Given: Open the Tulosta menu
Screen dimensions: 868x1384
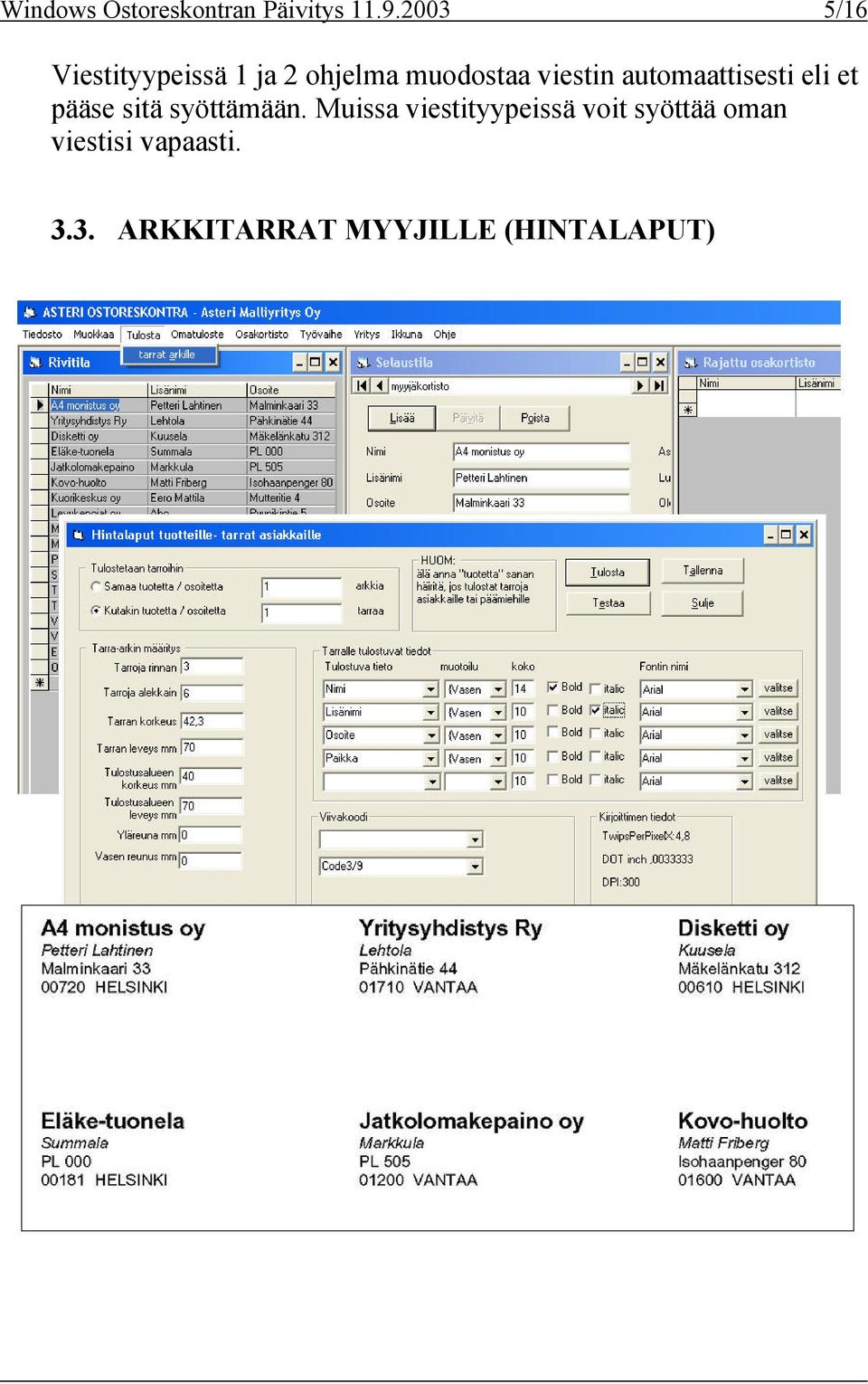Looking at the screenshot, I should (x=143, y=335).
